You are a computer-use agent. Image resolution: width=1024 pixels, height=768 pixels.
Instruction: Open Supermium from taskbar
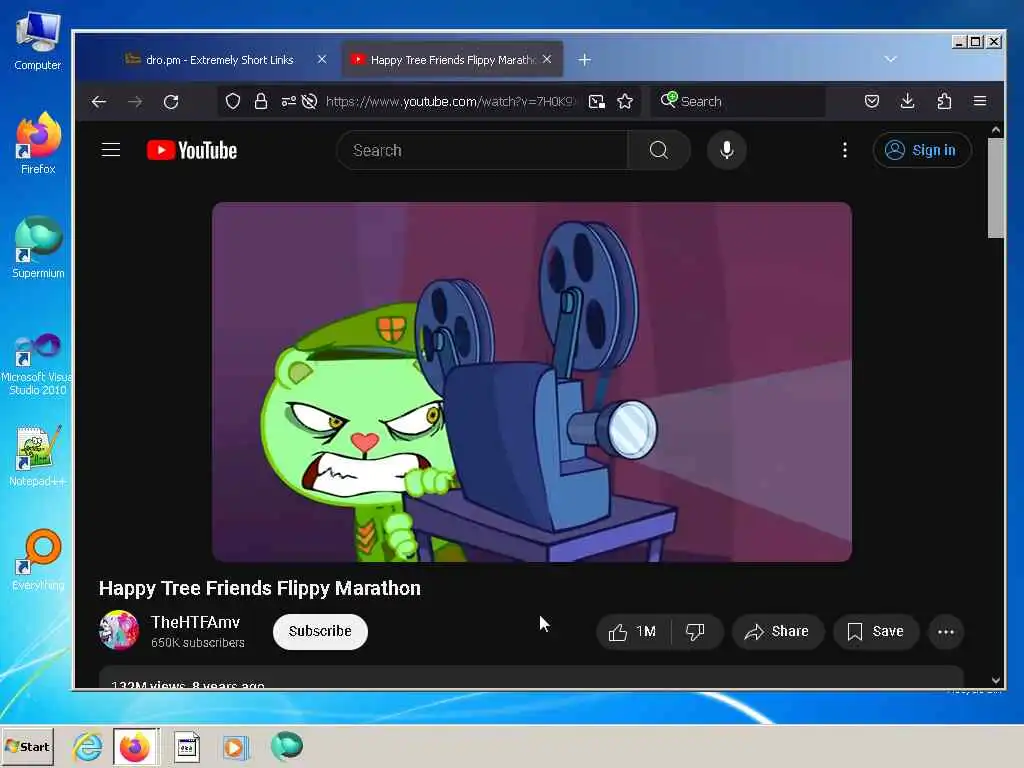click(287, 745)
